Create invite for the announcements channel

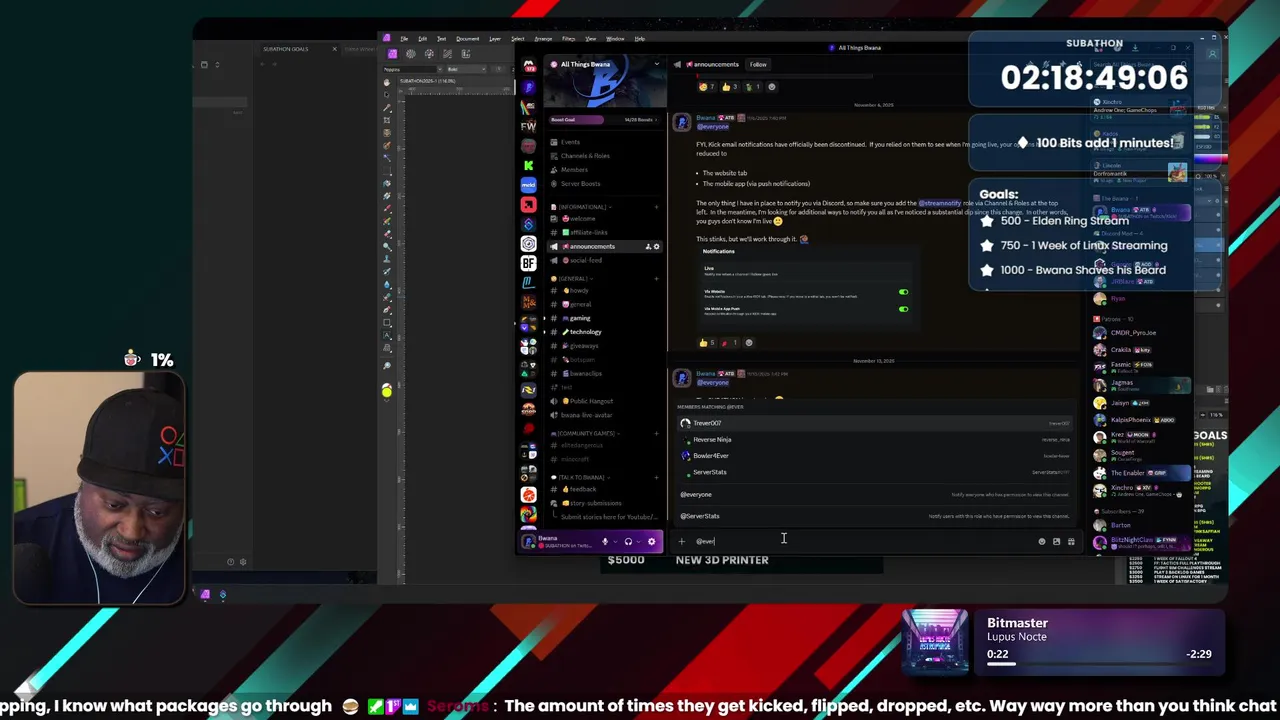[648, 246]
